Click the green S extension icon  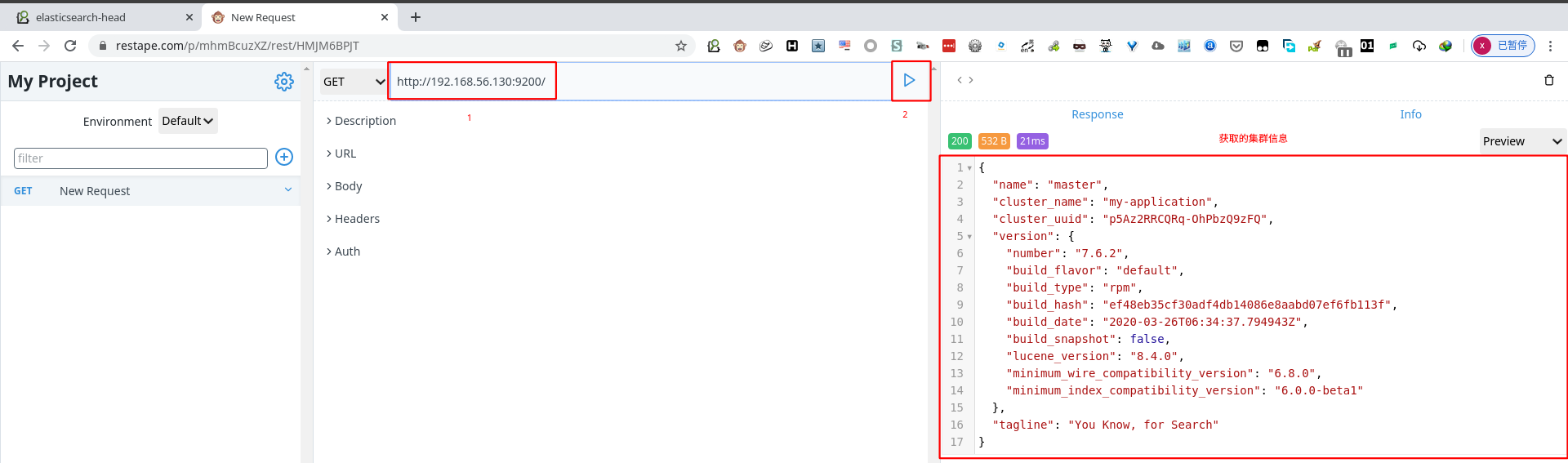click(897, 46)
